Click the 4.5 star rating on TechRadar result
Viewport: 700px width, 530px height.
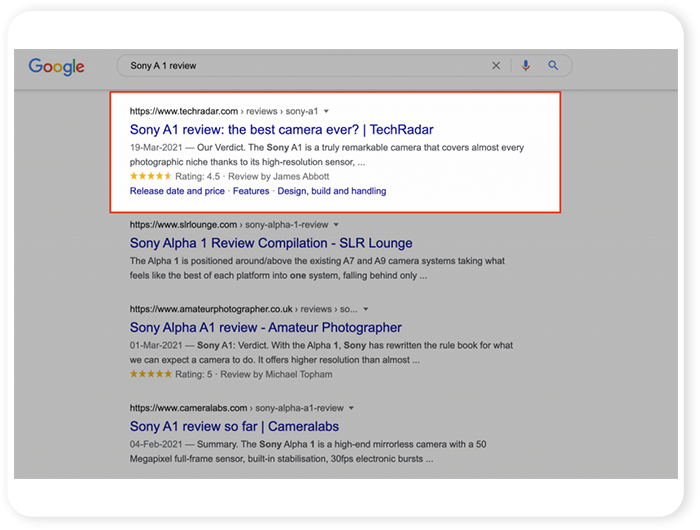point(150,176)
